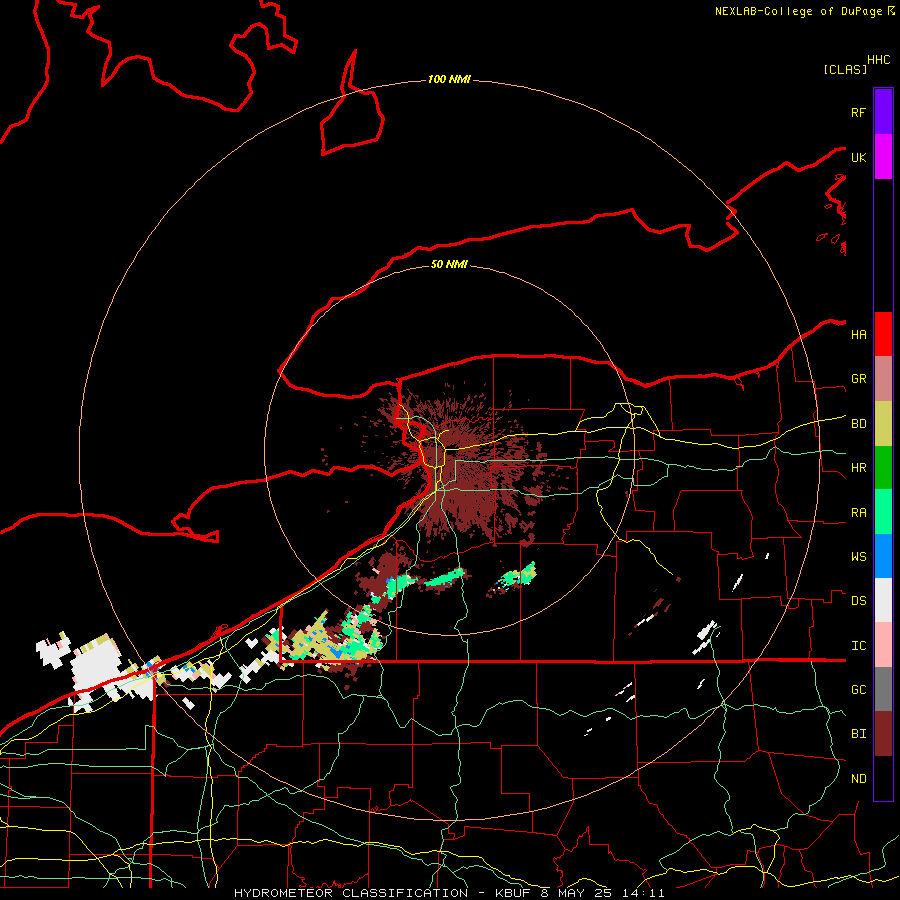Click the DS legend label
This screenshot has height=900, width=900.
tap(858, 600)
